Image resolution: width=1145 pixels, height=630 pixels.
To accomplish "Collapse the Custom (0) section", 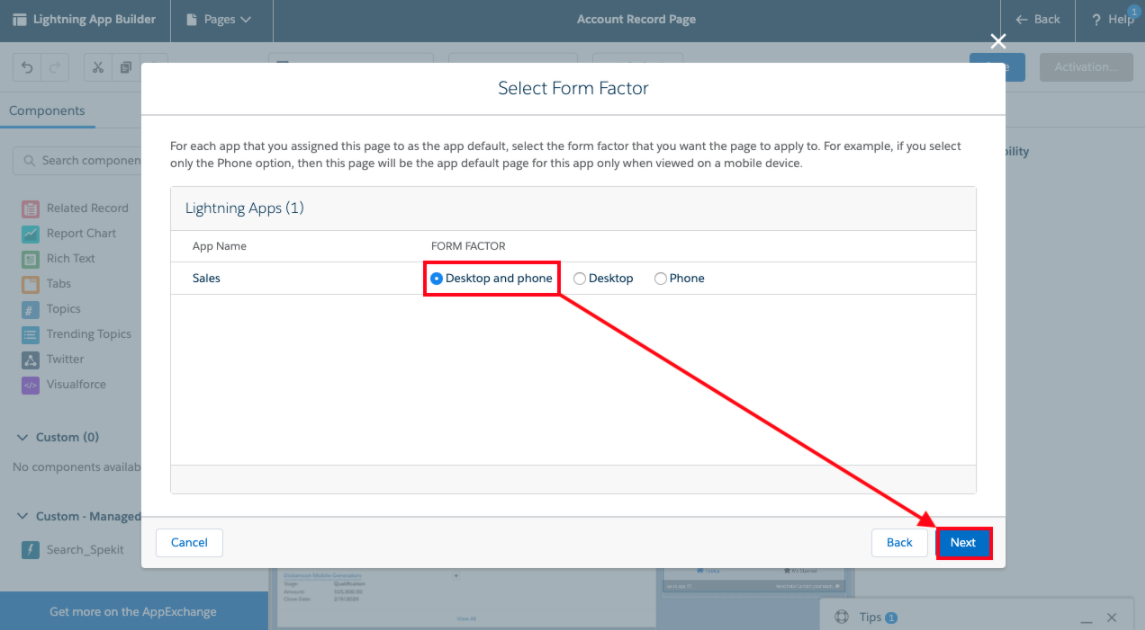I will pyautogui.click(x=23, y=437).
